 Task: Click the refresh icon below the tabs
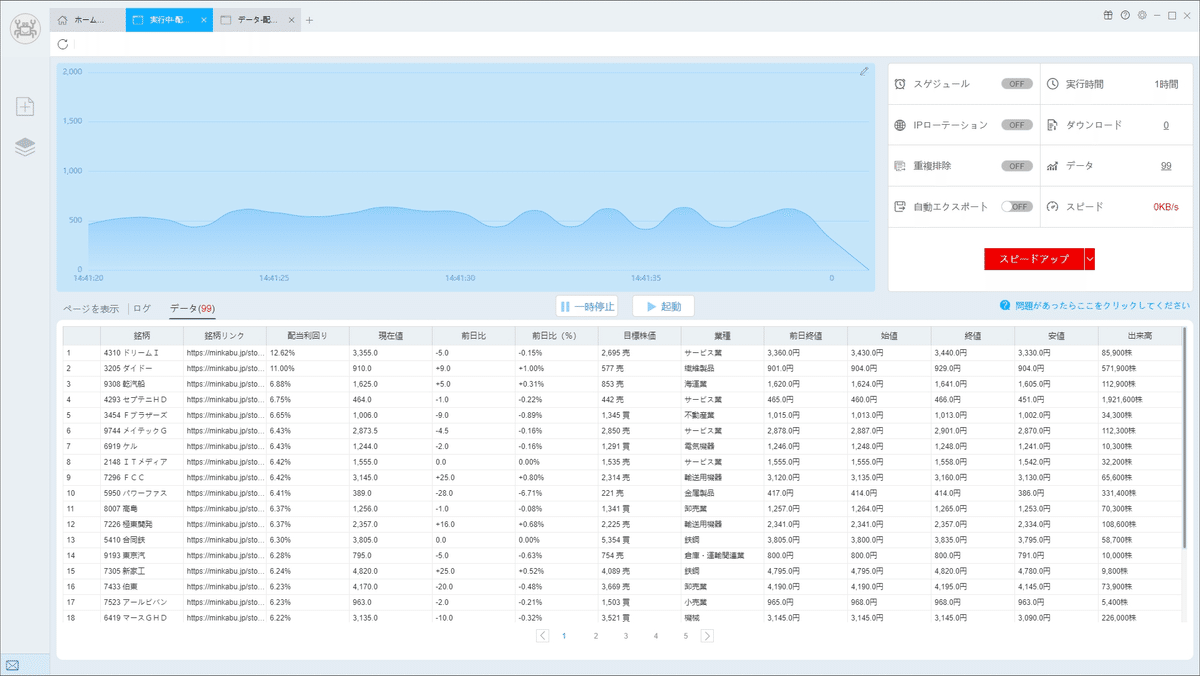64,44
